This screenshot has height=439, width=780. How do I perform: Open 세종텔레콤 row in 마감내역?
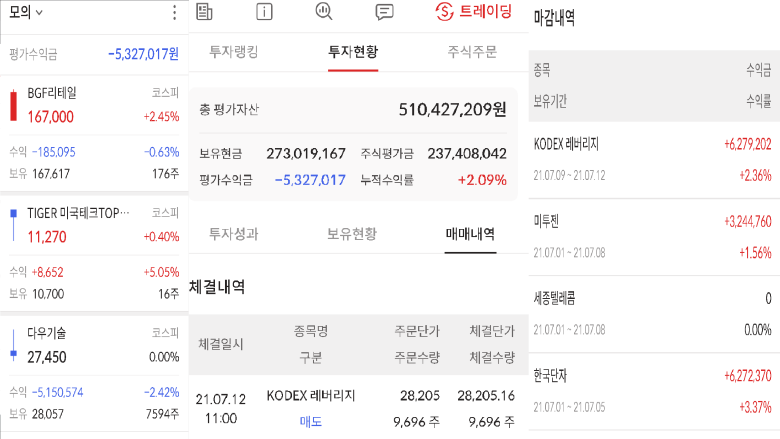654,314
